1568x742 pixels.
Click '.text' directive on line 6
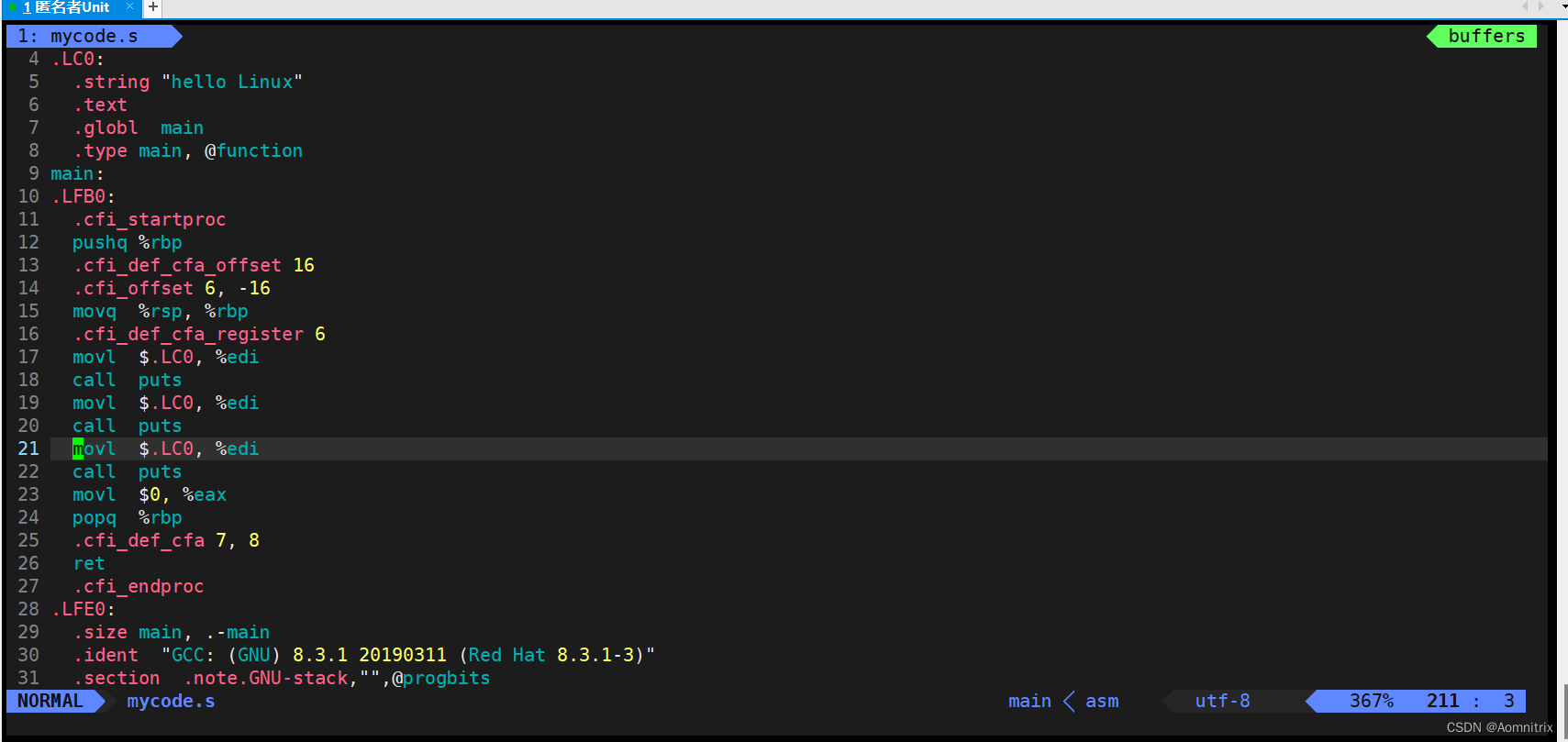pyautogui.click(x=100, y=105)
